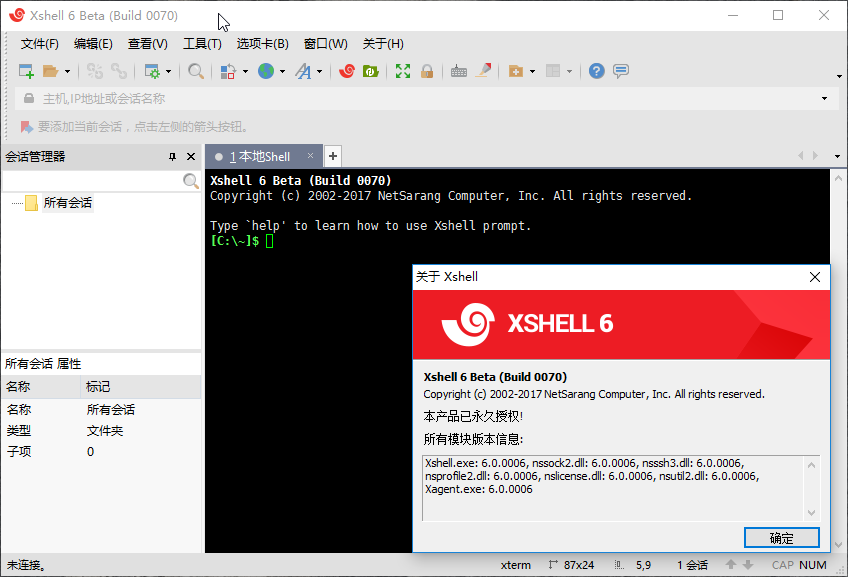Click module info scrollbar down arrow
Screen dimensions: 848x577
click(x=811, y=513)
